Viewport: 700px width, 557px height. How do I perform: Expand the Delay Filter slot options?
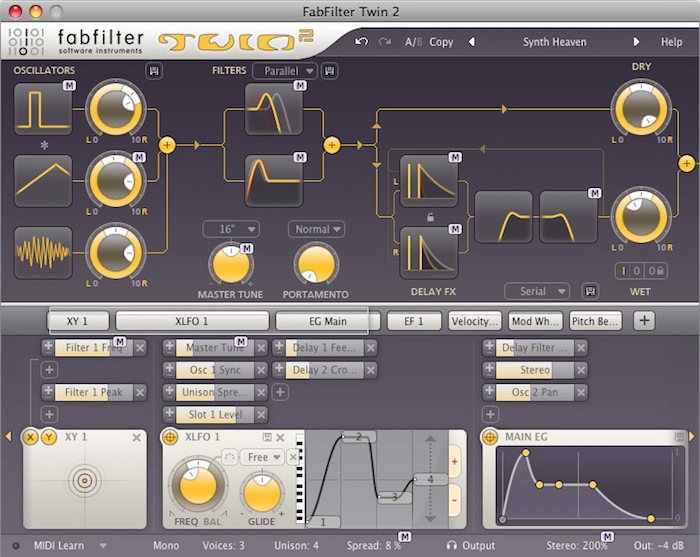click(489, 347)
